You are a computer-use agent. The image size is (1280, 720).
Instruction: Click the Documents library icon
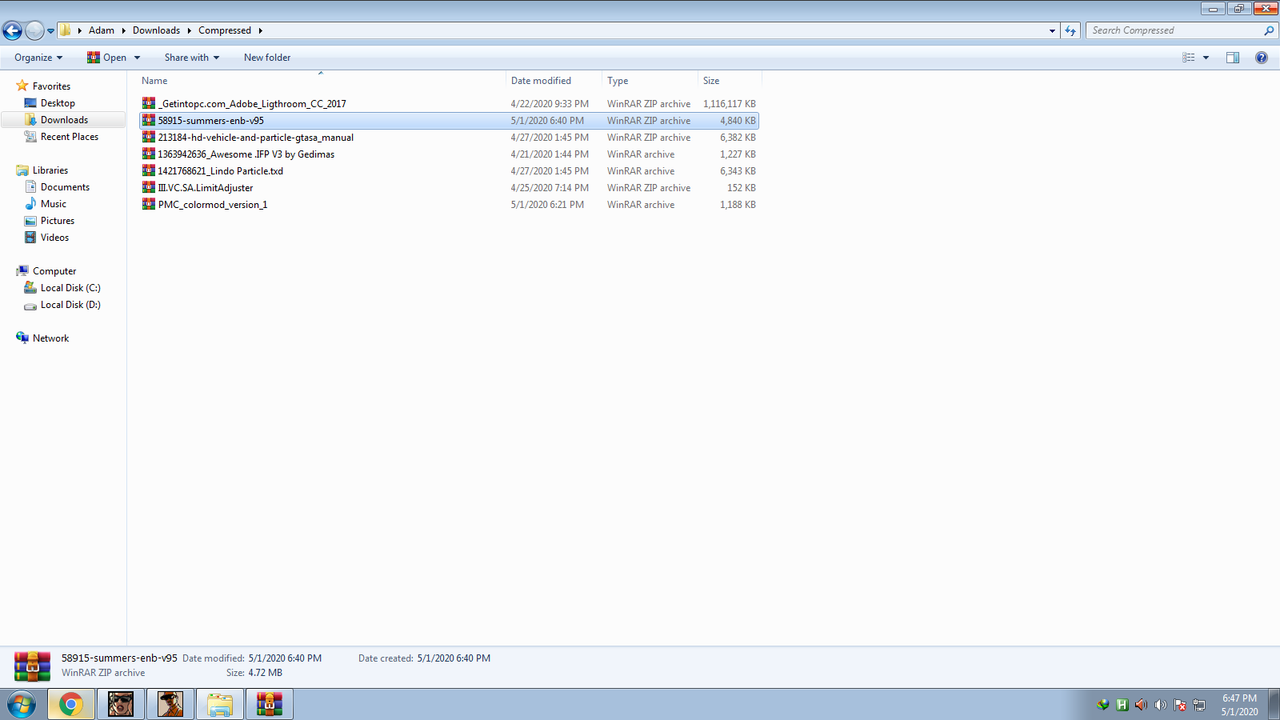30,187
